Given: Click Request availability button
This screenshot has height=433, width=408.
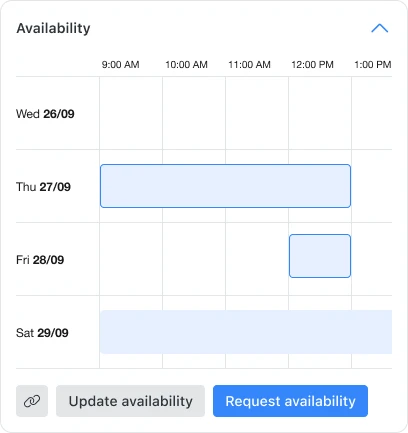Looking at the screenshot, I should pyautogui.click(x=290, y=401).
